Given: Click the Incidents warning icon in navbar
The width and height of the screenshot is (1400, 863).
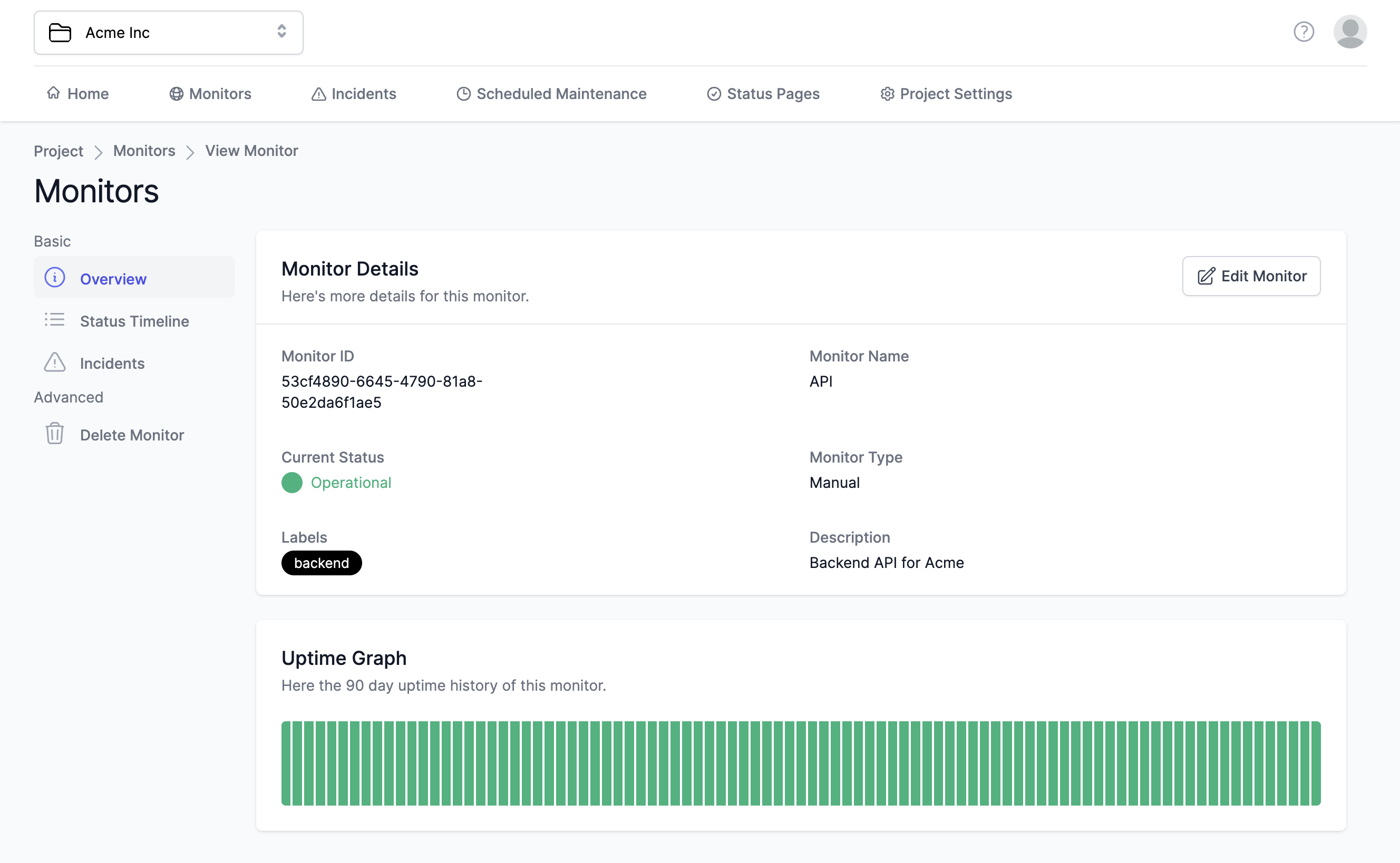Looking at the screenshot, I should click(x=318, y=94).
